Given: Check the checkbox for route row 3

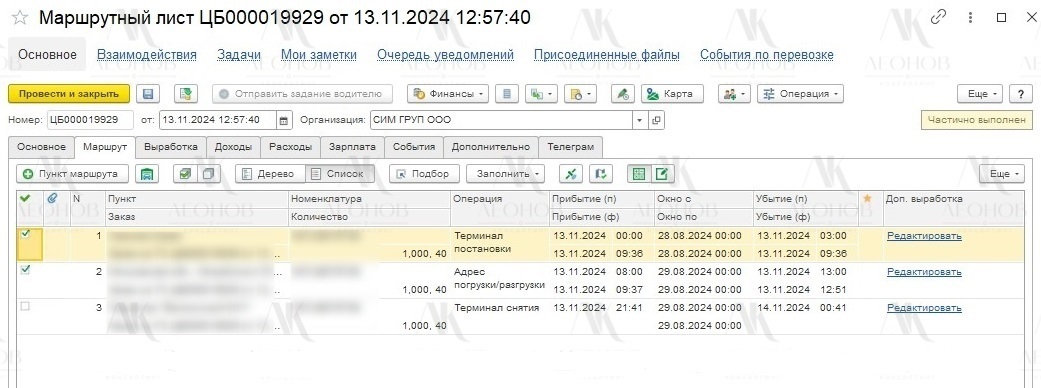Looking at the screenshot, I should pyautogui.click(x=26, y=306).
